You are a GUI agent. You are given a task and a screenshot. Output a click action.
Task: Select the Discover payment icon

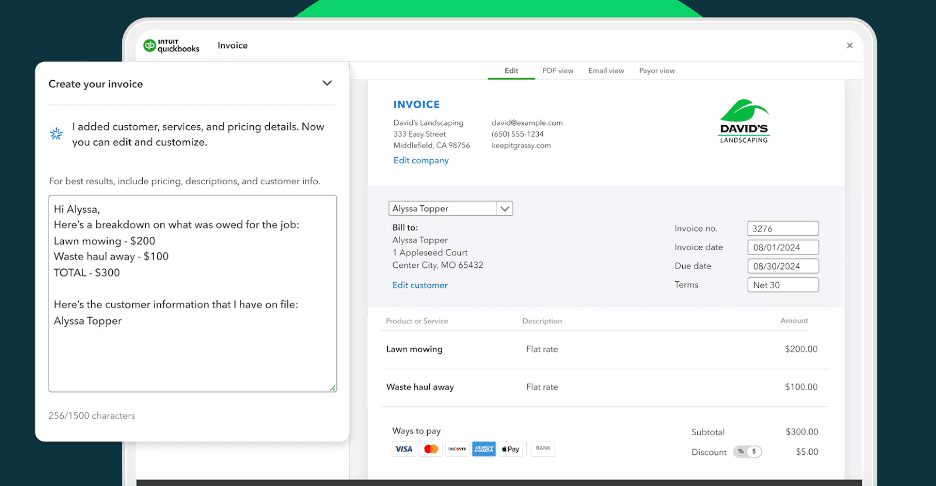457,449
